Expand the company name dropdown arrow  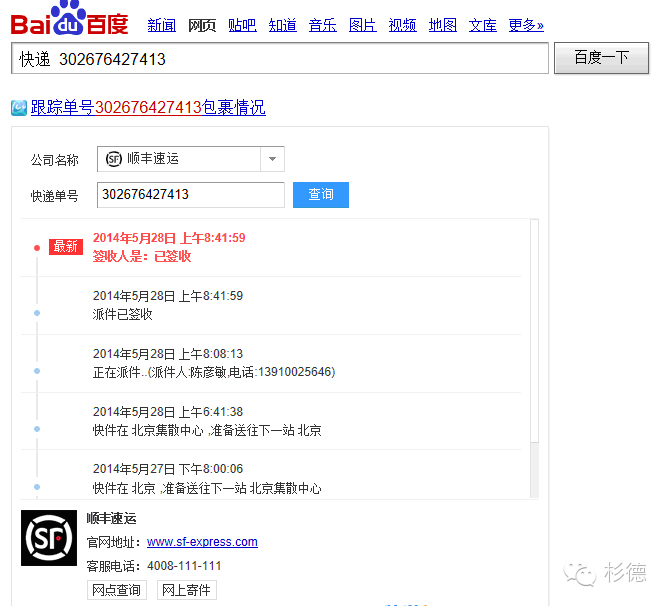click(x=272, y=159)
